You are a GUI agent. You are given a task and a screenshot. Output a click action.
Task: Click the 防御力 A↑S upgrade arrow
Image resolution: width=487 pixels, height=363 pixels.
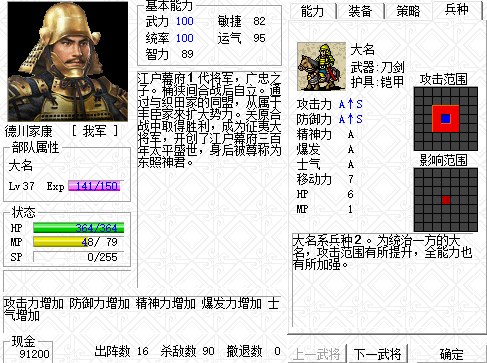tap(350, 119)
